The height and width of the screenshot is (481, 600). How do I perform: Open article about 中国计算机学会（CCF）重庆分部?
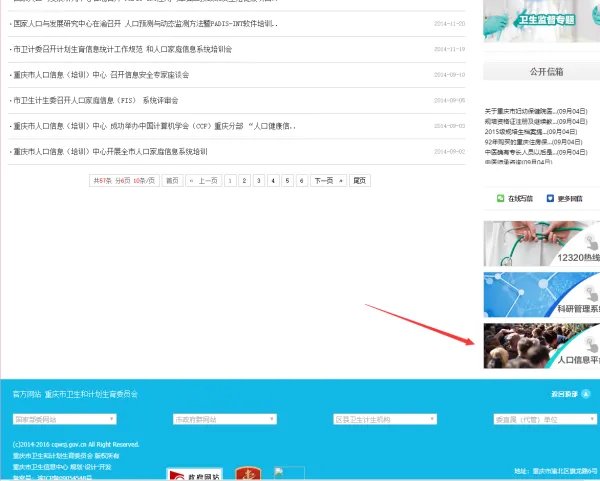[155, 126]
